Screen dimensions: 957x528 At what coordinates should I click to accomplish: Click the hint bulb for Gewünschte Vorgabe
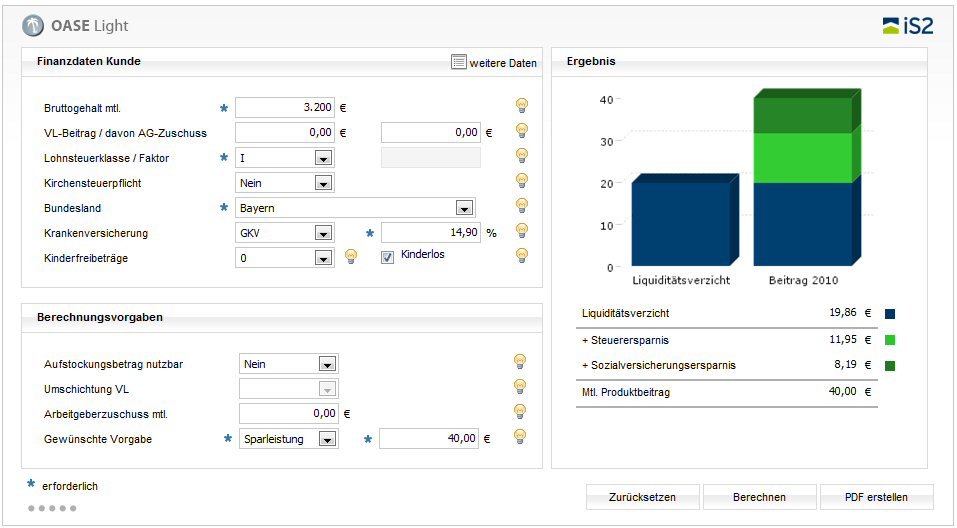click(520, 437)
